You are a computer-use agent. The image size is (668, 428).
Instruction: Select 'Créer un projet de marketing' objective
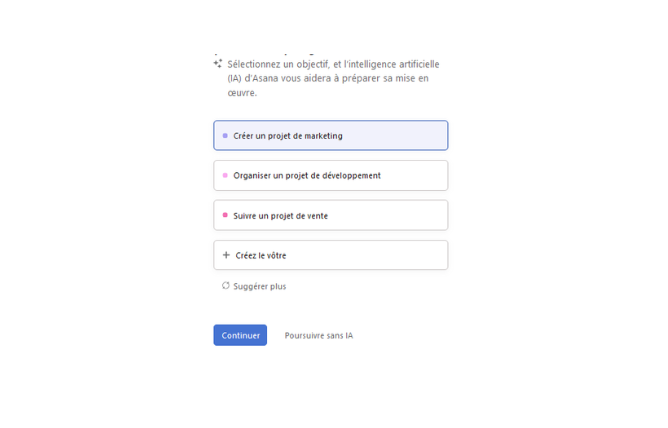288,136
